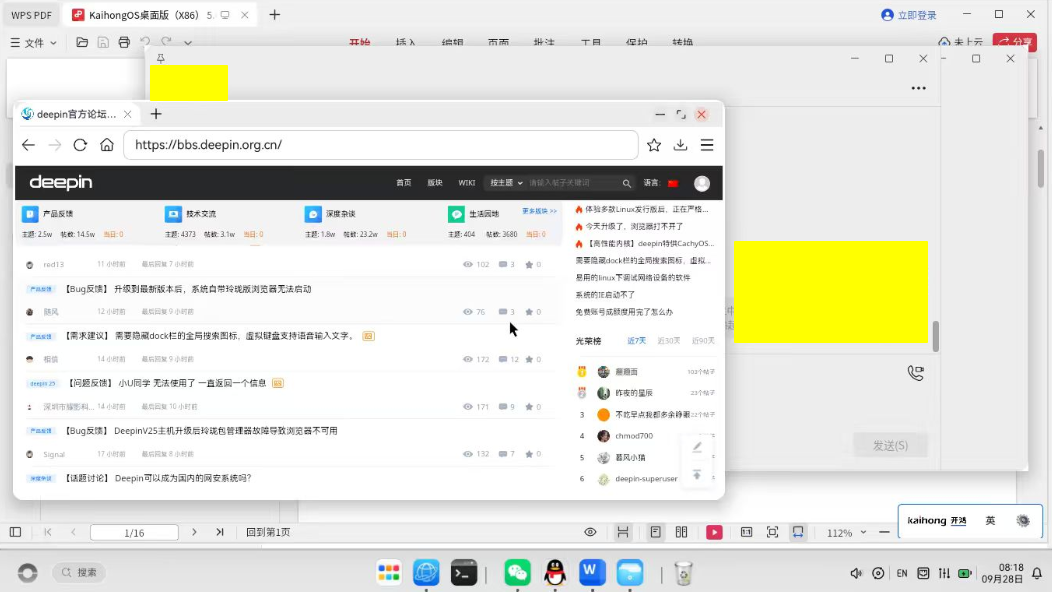The width and height of the screenshot is (1052, 592).
Task: Launch the terminal from the dock
Action: pyautogui.click(x=464, y=573)
